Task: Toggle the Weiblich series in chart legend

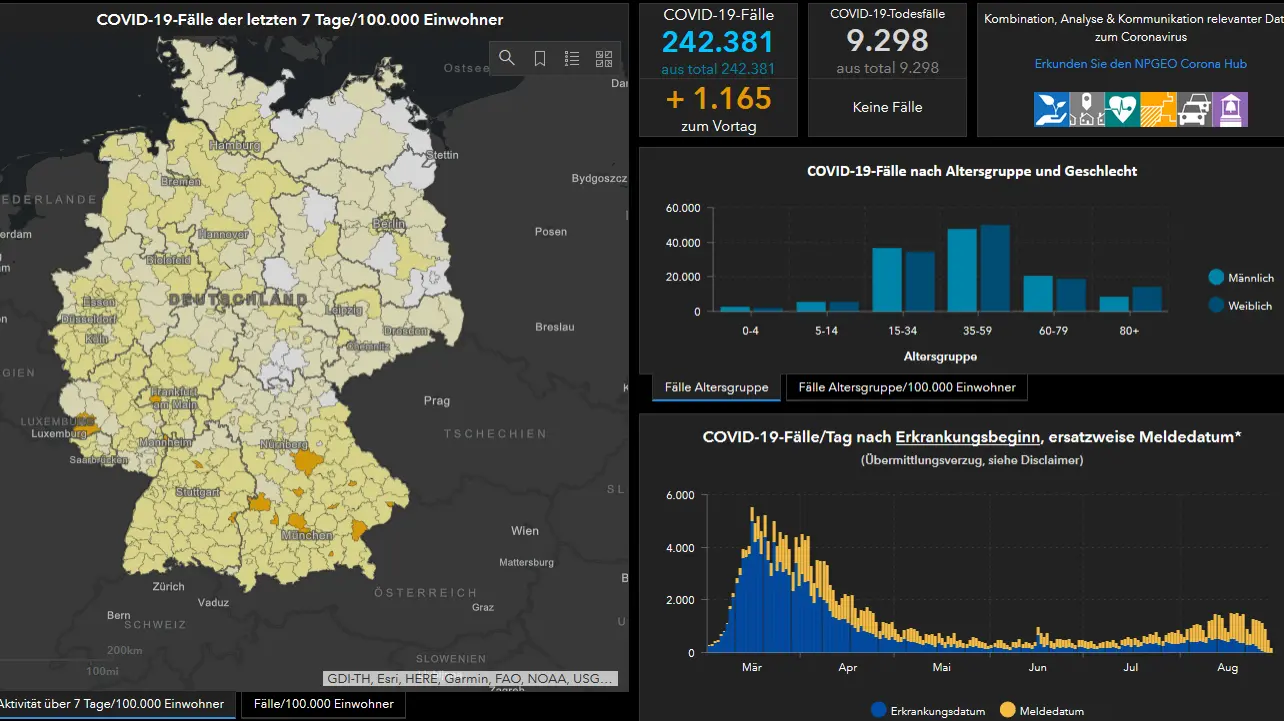Action: tap(1240, 306)
